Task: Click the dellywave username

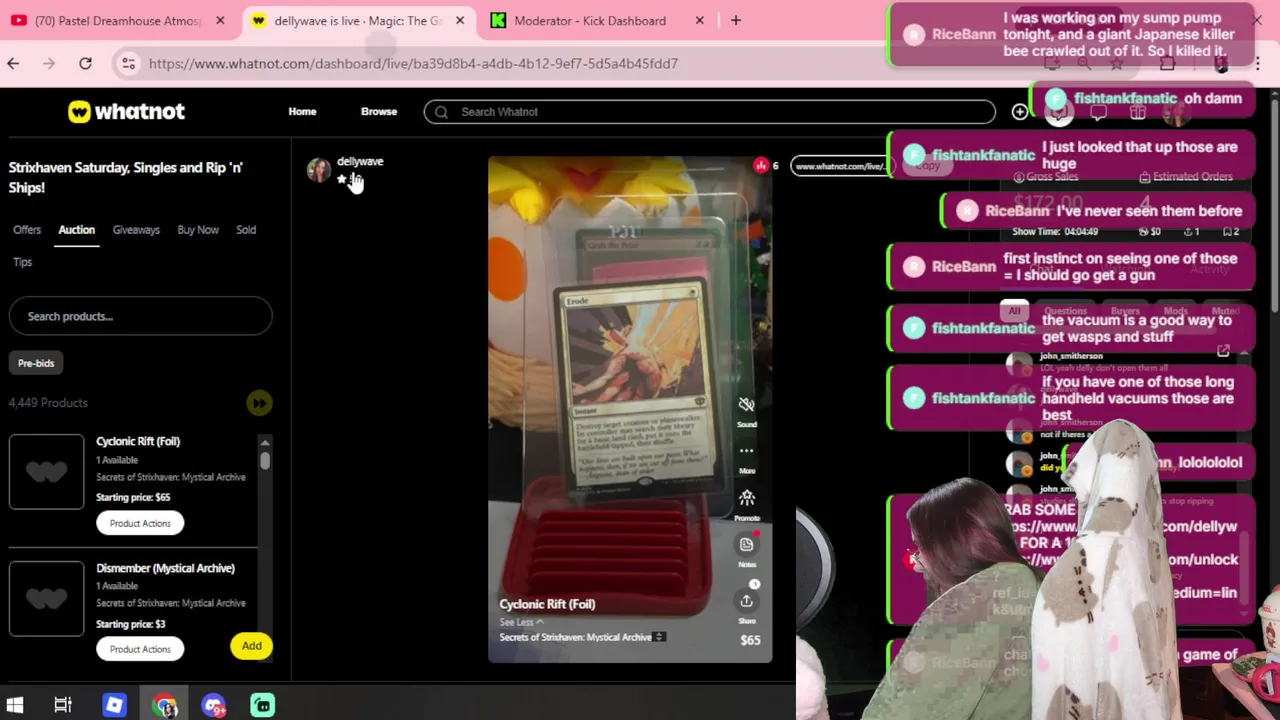Action: [x=360, y=161]
